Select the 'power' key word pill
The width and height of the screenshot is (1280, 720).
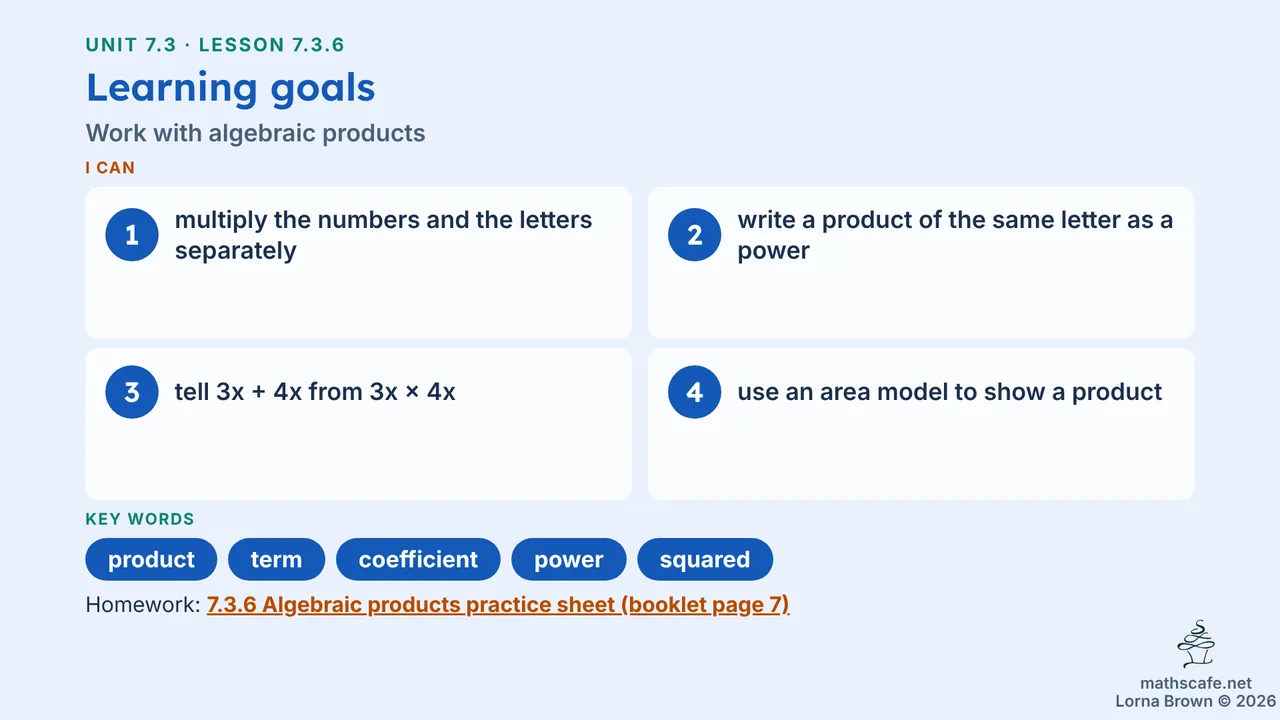click(x=569, y=559)
